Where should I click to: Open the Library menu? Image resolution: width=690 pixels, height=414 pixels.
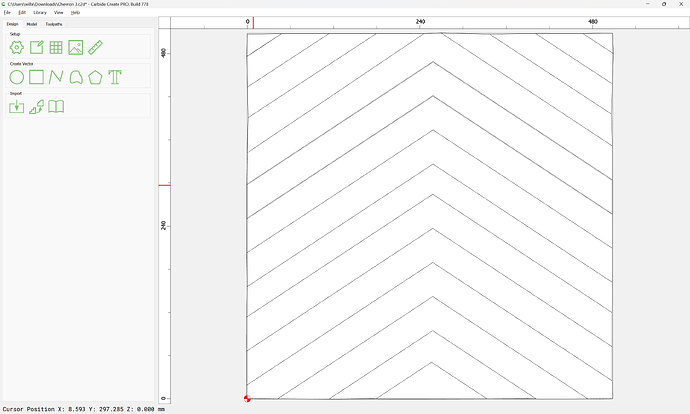(40, 13)
